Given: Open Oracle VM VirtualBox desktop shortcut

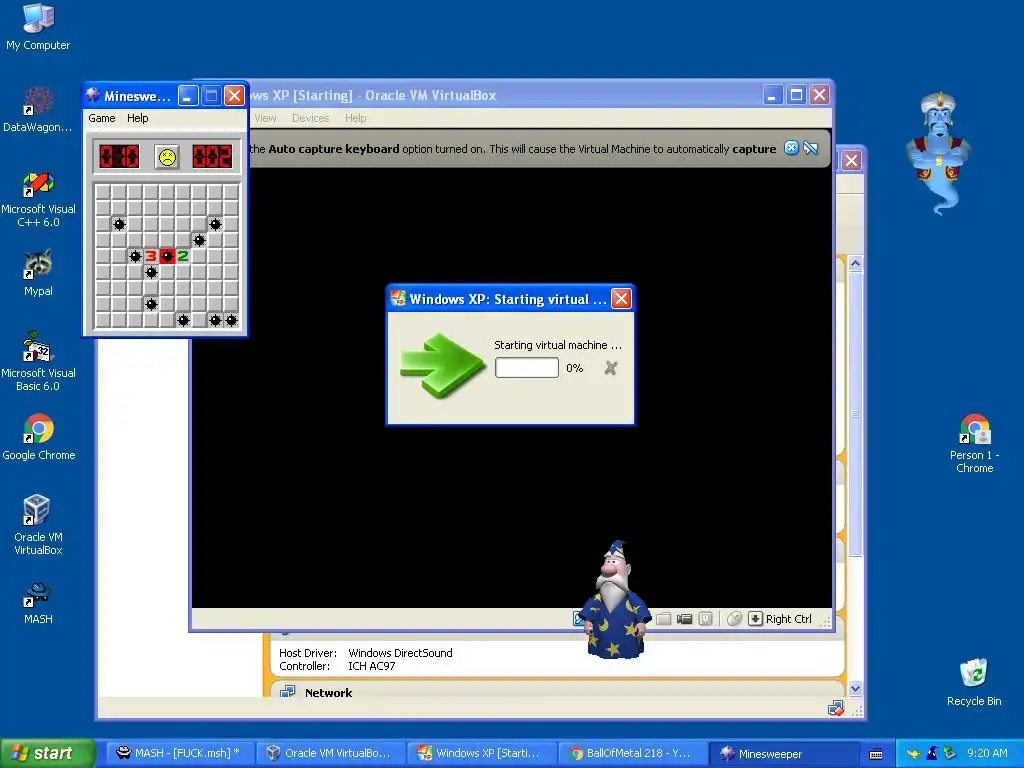Looking at the screenshot, I should (38, 526).
